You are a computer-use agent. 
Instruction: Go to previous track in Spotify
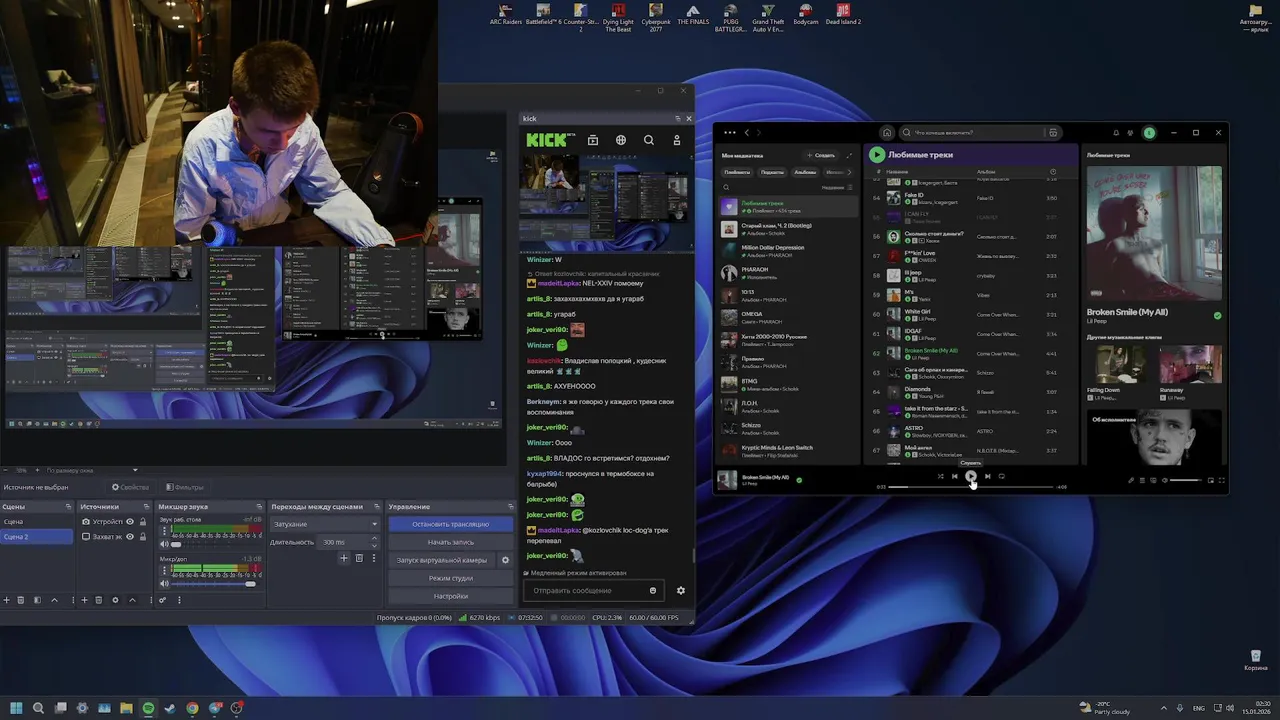(x=954, y=476)
